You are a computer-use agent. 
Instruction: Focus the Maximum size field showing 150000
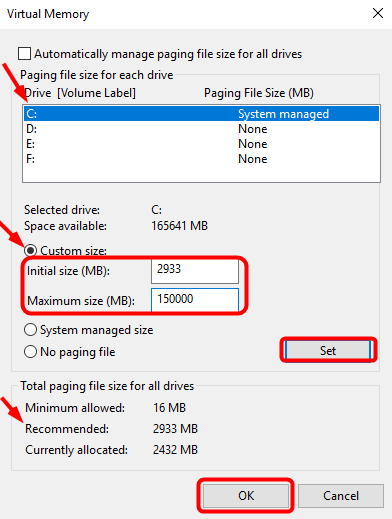(195, 299)
